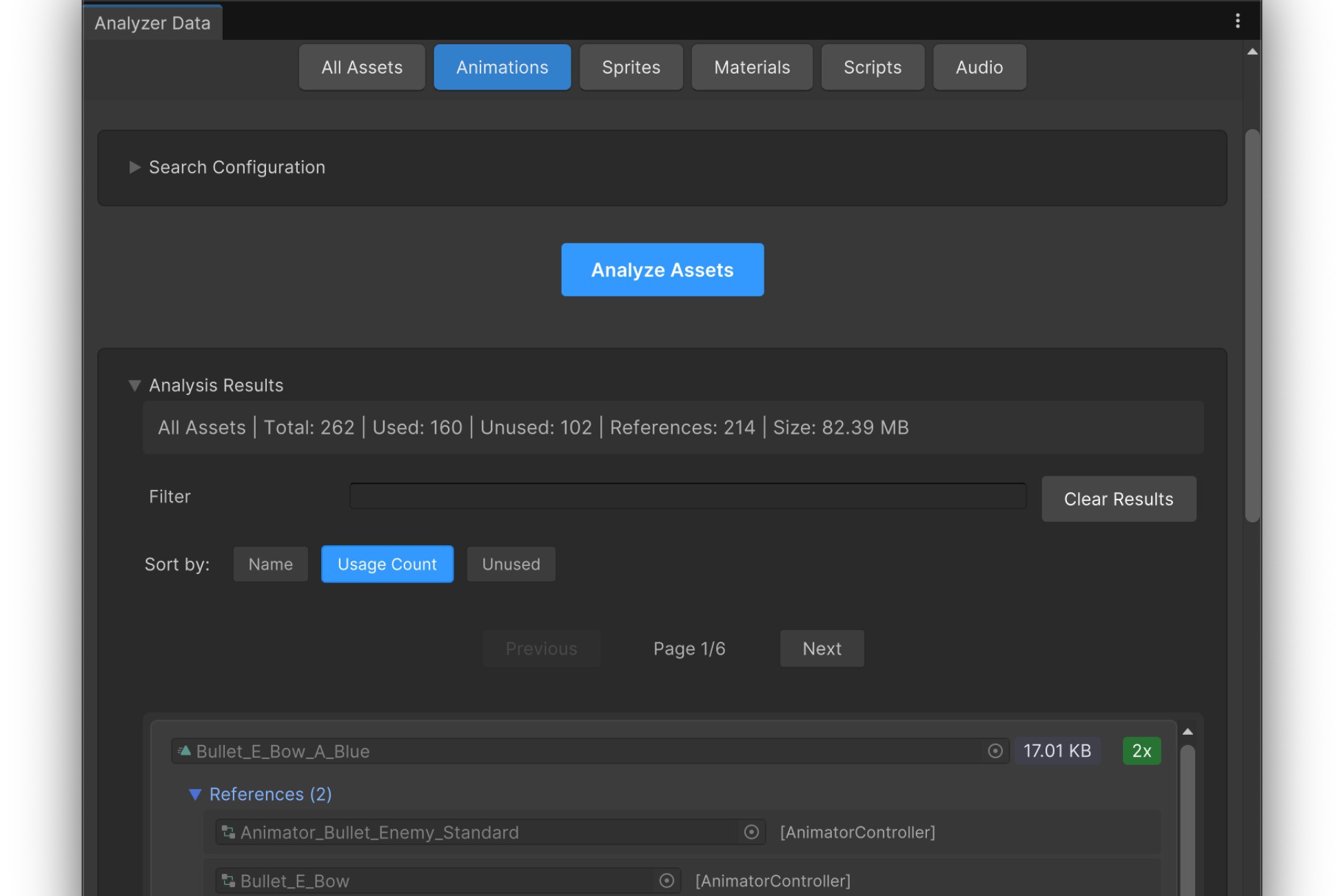Viewport: 1344px width, 896px height.
Task: Click the References: 214 summary text
Action: (x=682, y=427)
